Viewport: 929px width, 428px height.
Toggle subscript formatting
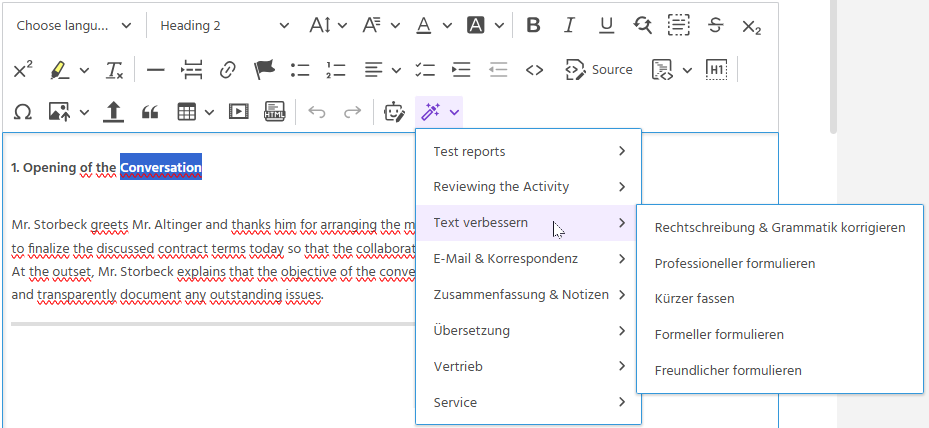pyautogui.click(x=751, y=25)
